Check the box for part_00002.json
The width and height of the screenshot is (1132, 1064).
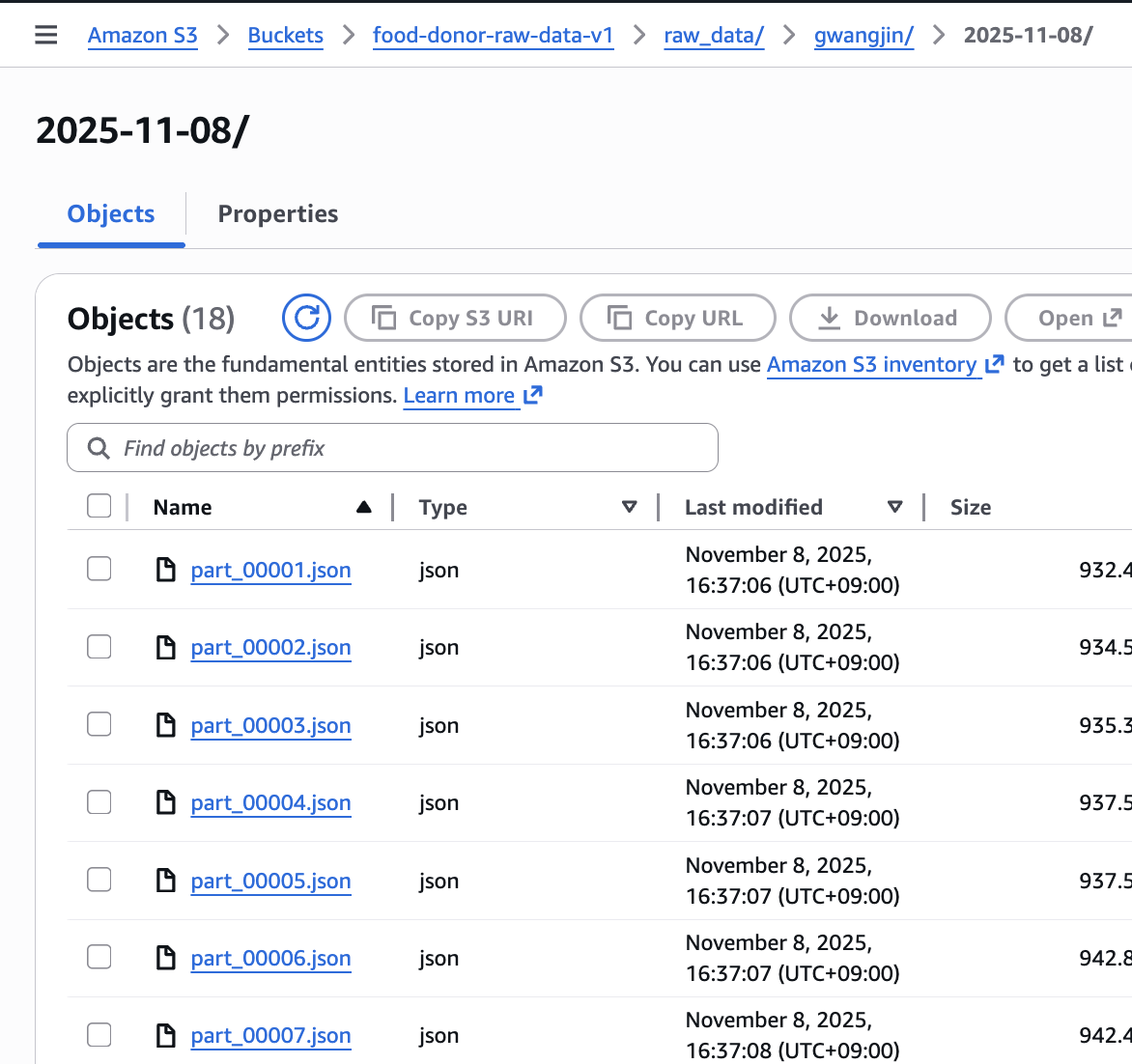(x=99, y=646)
